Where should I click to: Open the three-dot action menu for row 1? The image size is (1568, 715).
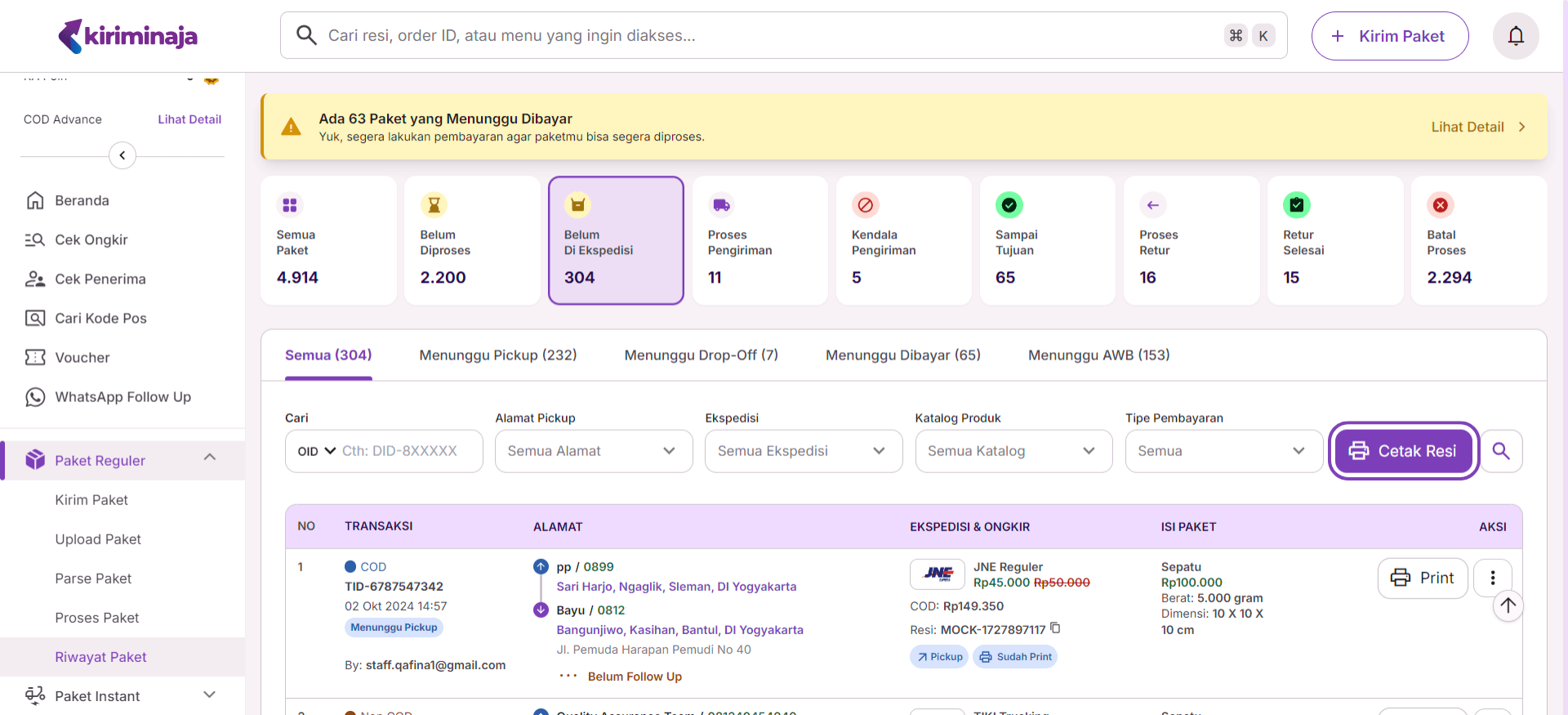(x=1492, y=578)
